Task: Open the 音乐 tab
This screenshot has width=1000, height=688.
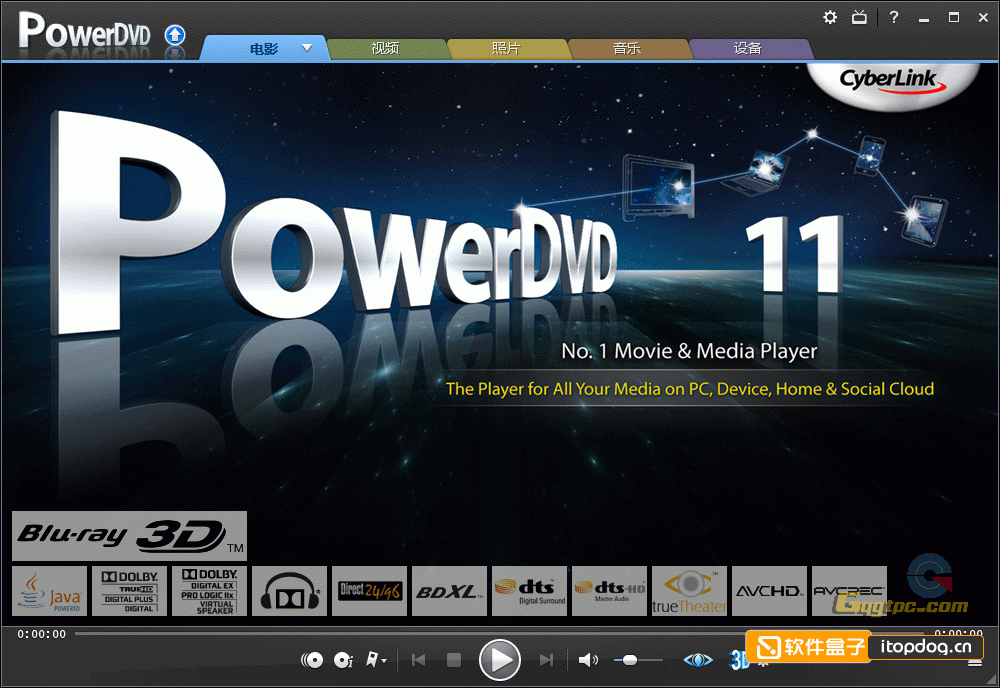Action: [627, 48]
